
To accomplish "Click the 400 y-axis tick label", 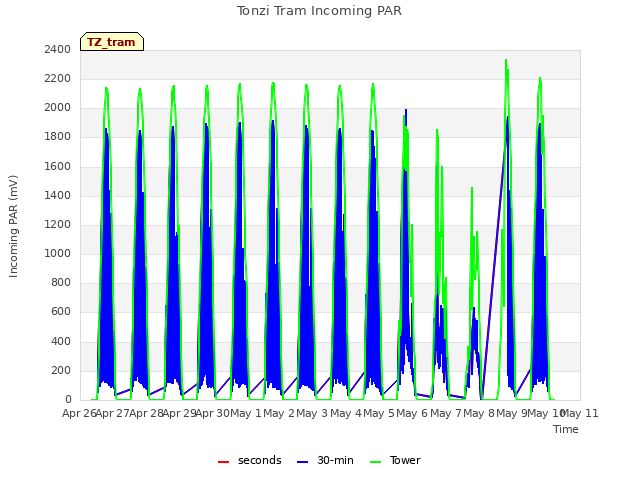I will [61, 341].
